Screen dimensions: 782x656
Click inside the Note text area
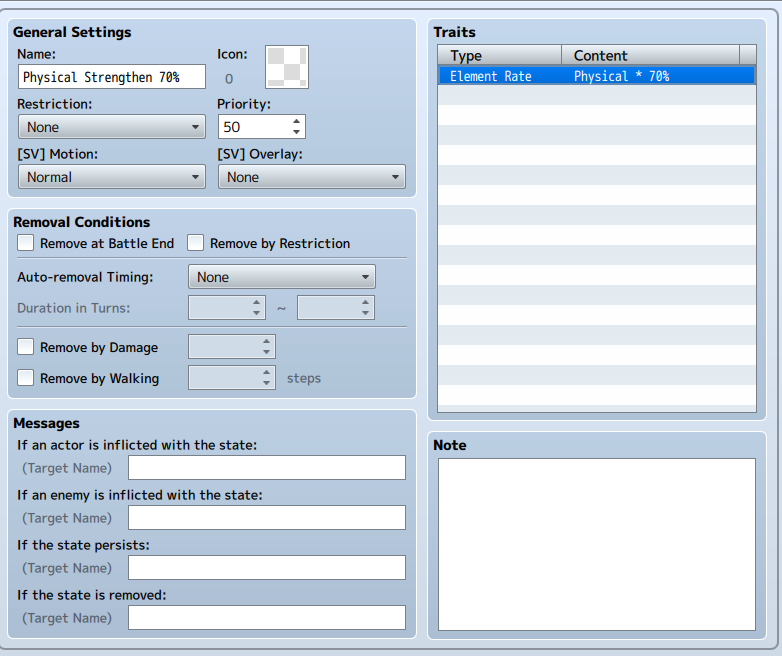coord(597,544)
